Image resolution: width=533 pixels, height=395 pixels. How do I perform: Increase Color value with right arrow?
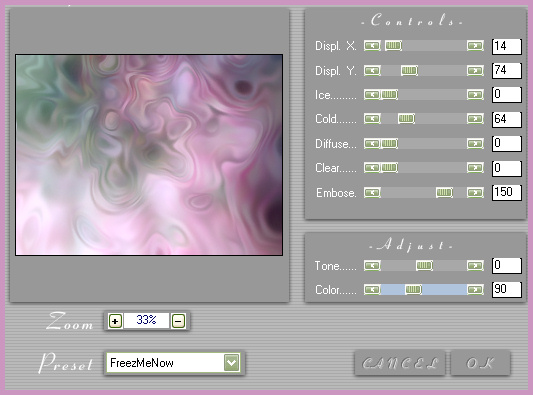(x=475, y=289)
